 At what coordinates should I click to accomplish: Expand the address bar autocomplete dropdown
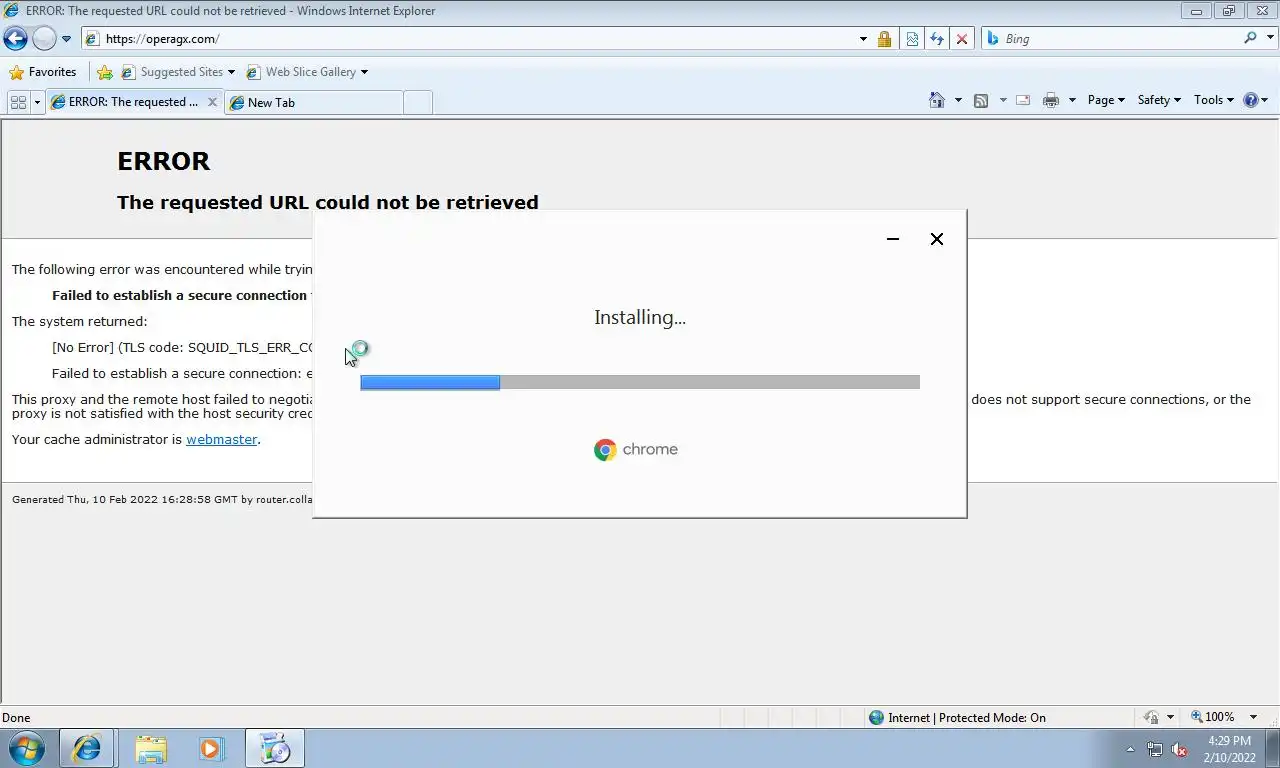tap(863, 39)
